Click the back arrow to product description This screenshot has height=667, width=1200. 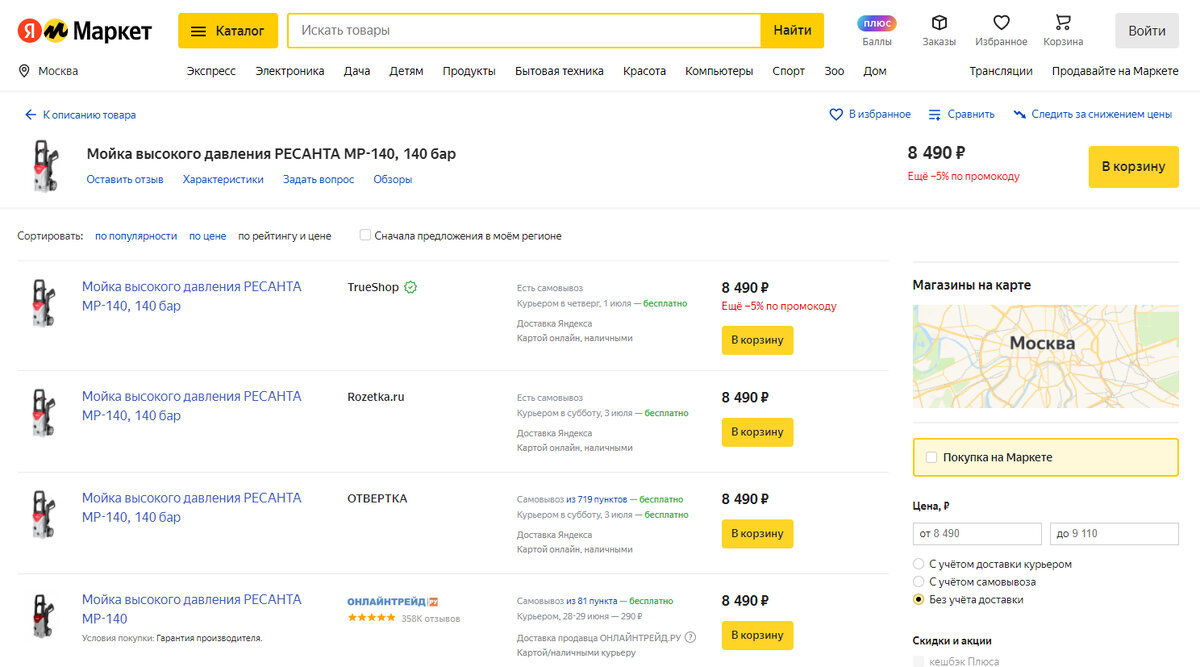(31, 115)
